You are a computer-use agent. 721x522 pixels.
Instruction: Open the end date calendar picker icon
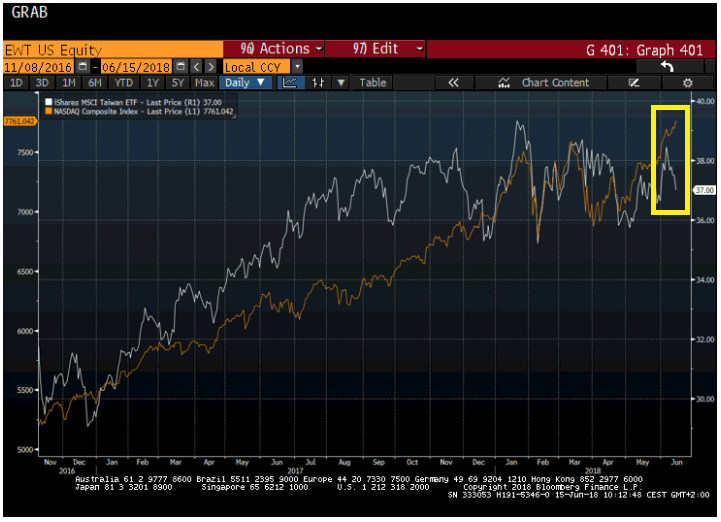click(x=181, y=67)
